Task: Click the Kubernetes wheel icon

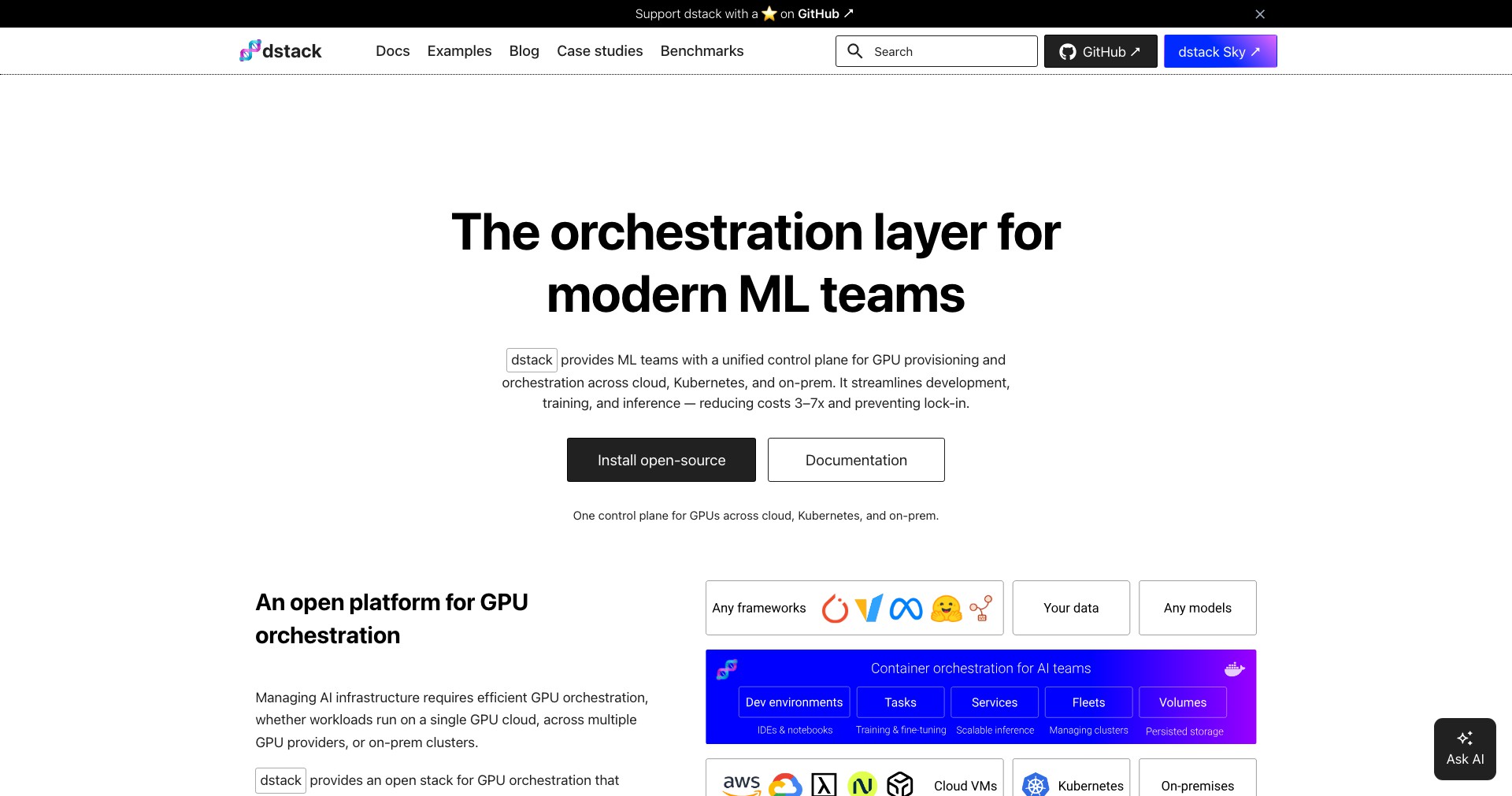Action: pos(1036,784)
